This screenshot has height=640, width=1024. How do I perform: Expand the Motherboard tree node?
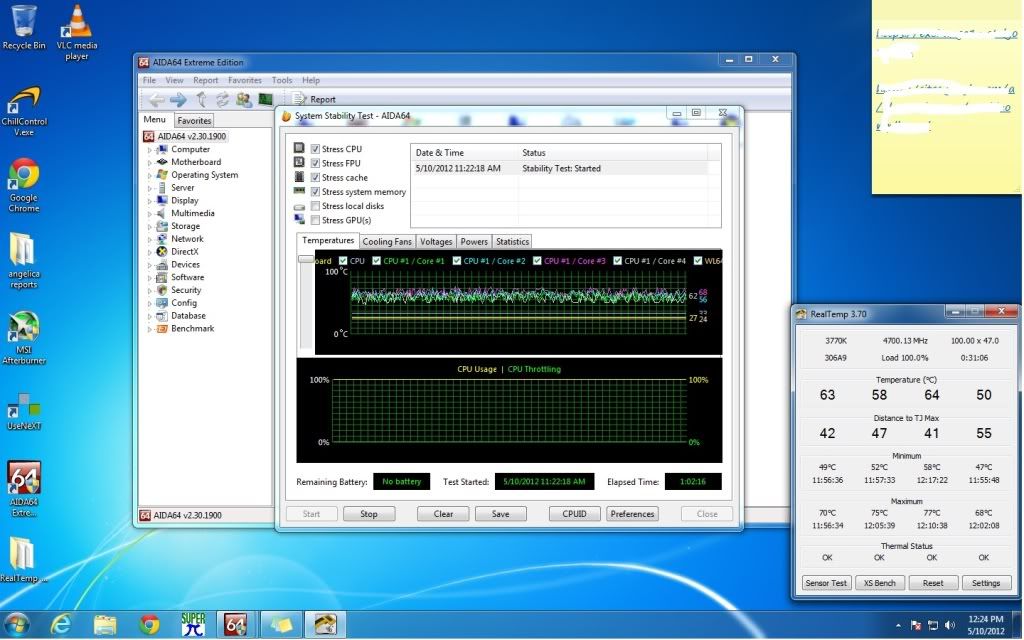click(x=150, y=163)
